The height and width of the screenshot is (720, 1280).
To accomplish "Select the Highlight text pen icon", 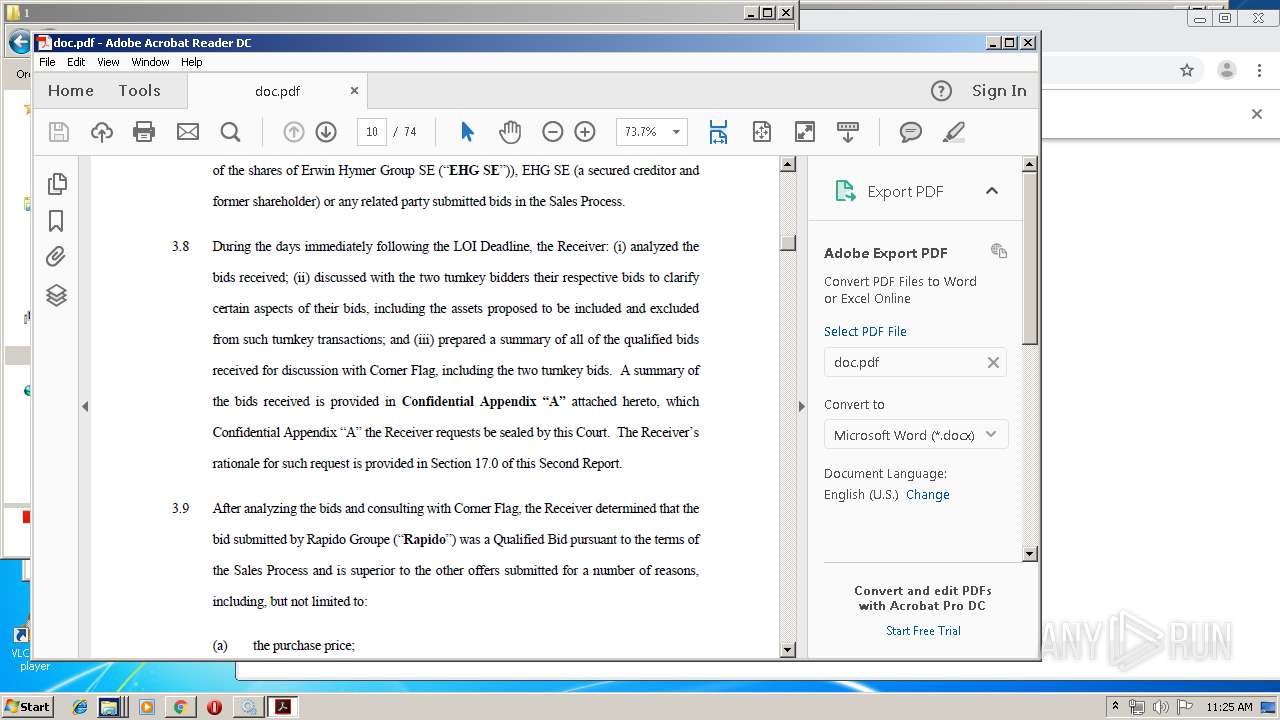I will tap(954, 132).
